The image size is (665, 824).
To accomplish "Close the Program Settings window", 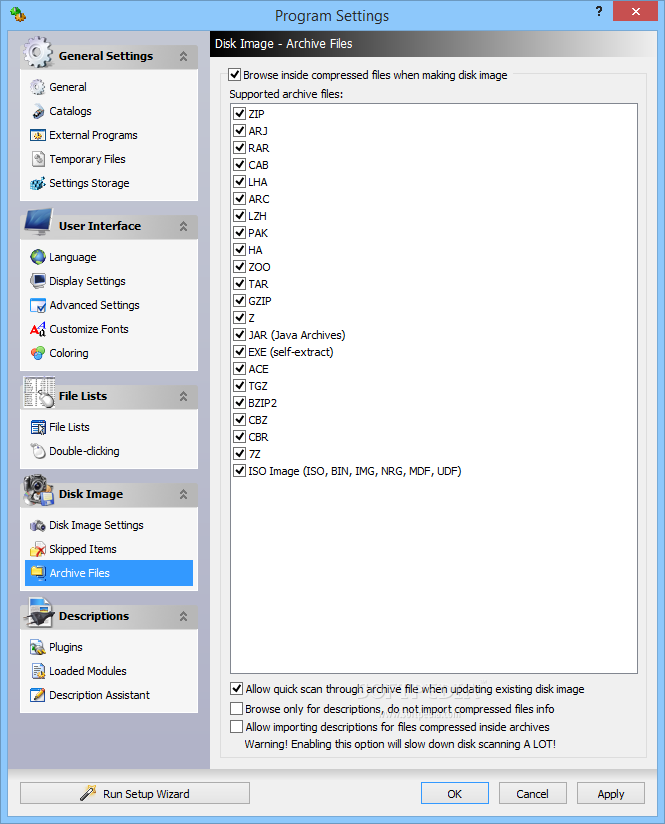I will point(636,11).
